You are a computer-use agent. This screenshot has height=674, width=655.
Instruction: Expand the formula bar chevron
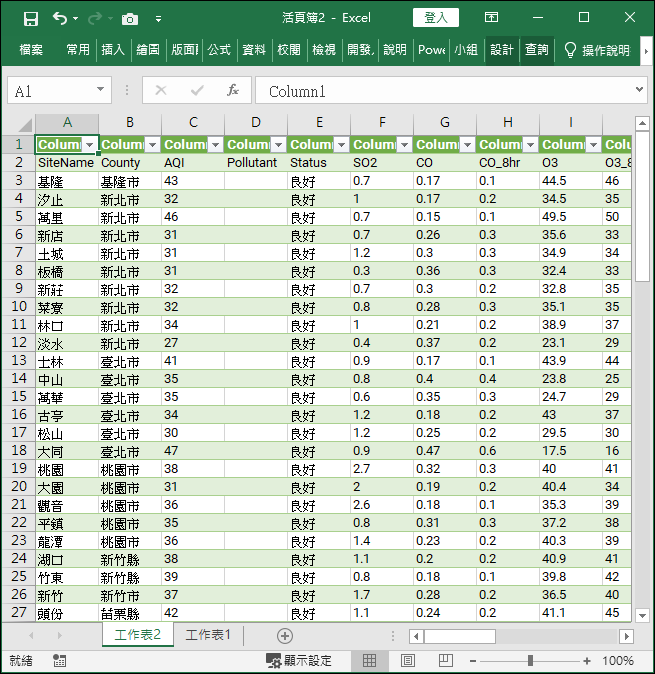(639, 89)
